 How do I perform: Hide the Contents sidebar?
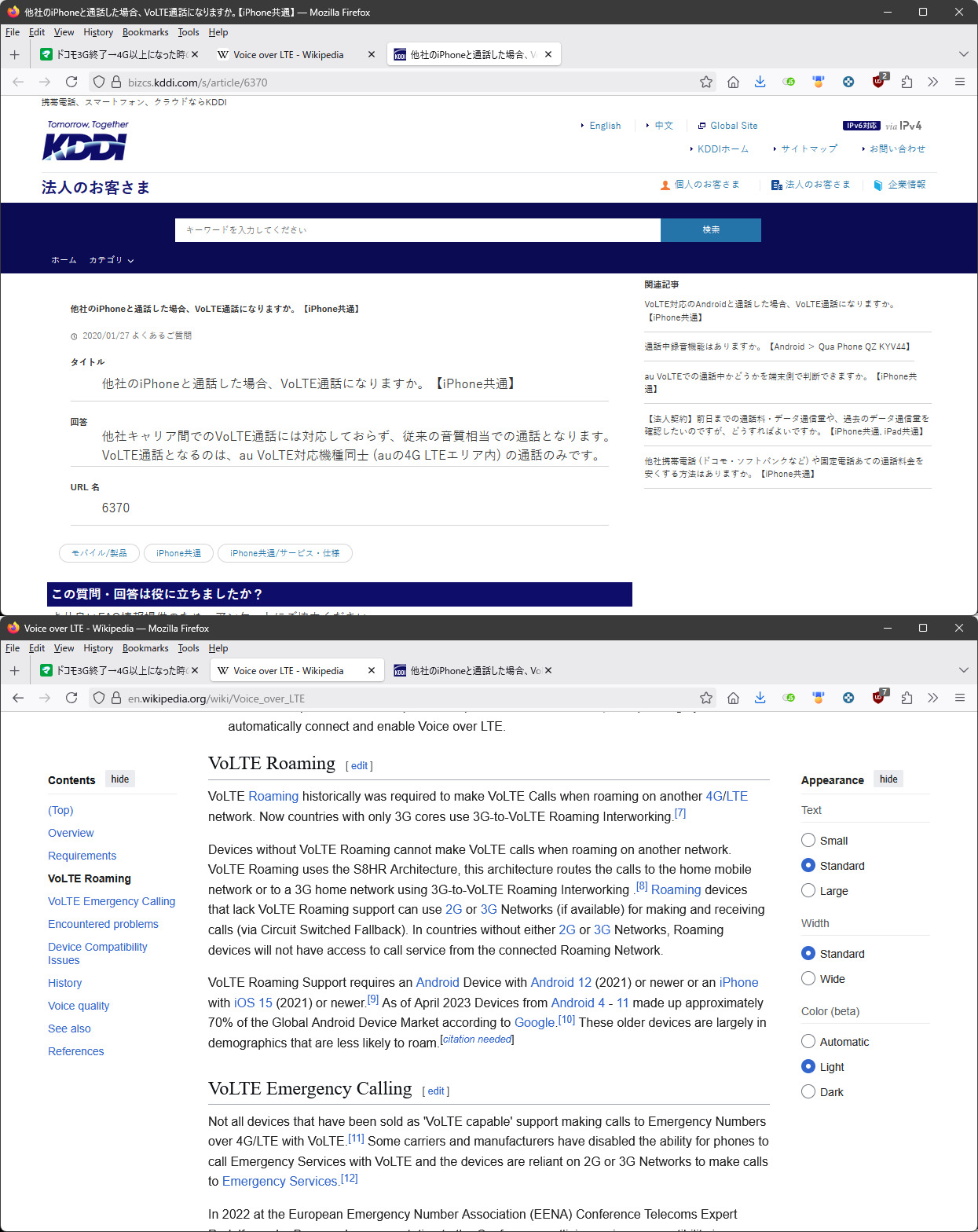coord(119,779)
